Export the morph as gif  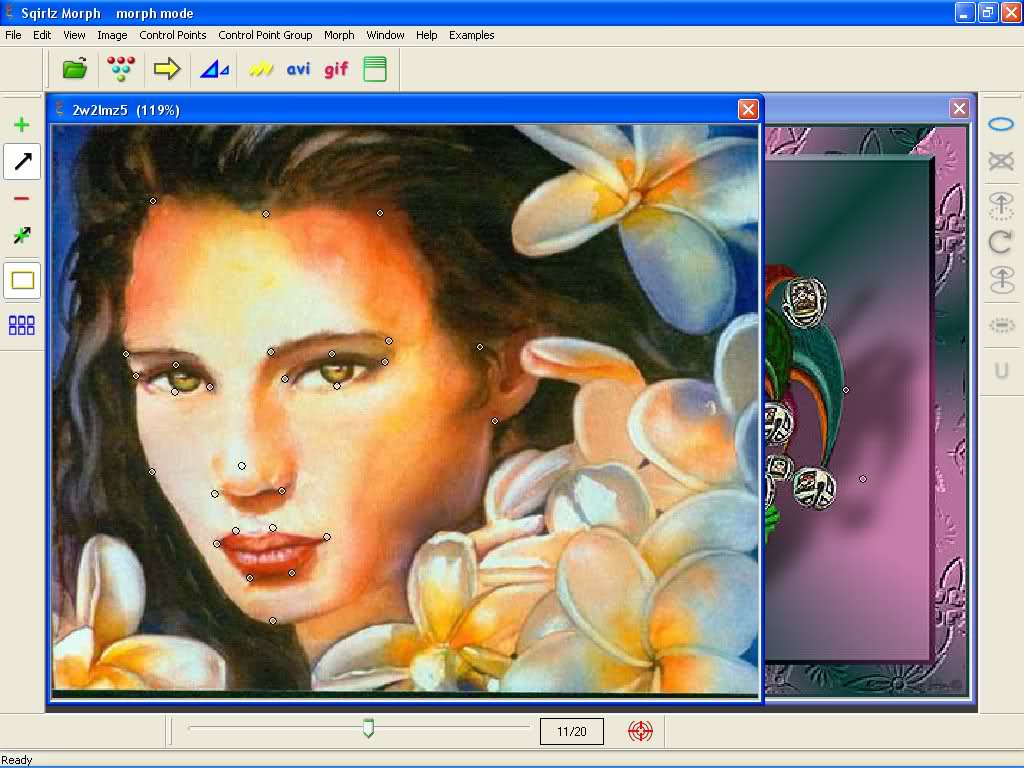[x=336, y=69]
